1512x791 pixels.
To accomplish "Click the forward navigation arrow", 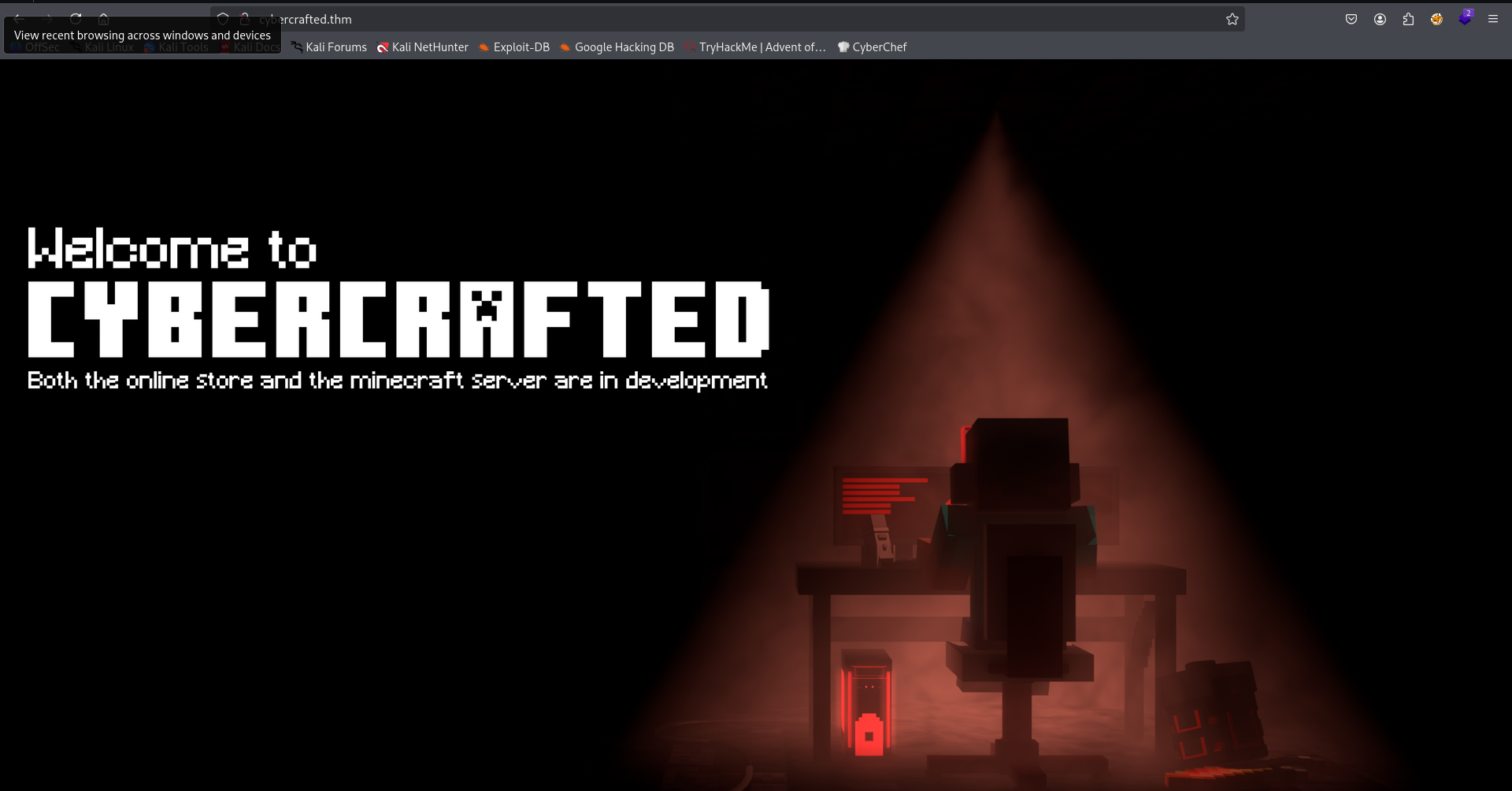I will [48, 19].
